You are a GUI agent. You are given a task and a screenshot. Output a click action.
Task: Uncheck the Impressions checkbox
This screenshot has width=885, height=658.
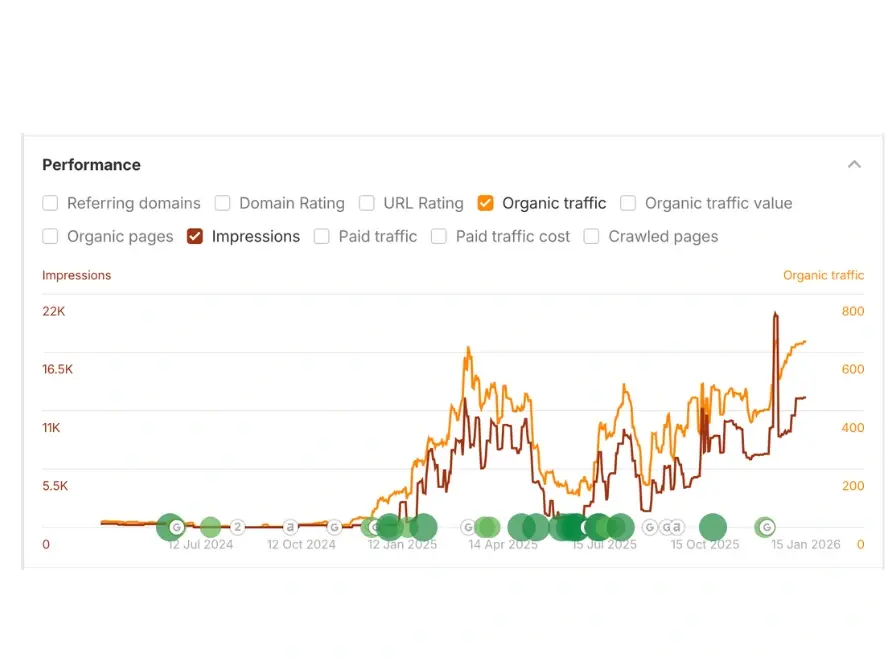point(193,236)
